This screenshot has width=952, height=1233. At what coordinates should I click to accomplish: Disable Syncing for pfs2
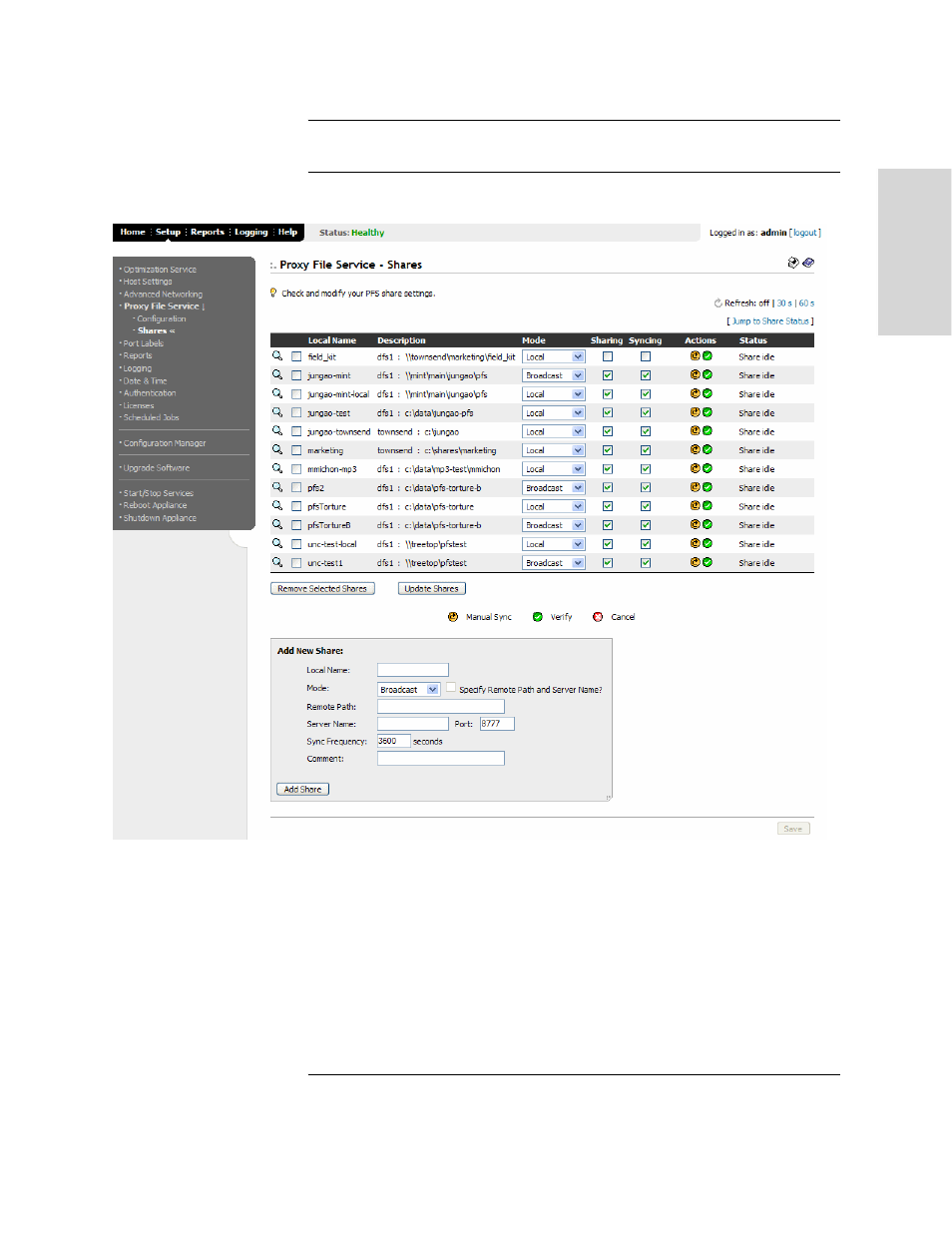click(x=646, y=488)
